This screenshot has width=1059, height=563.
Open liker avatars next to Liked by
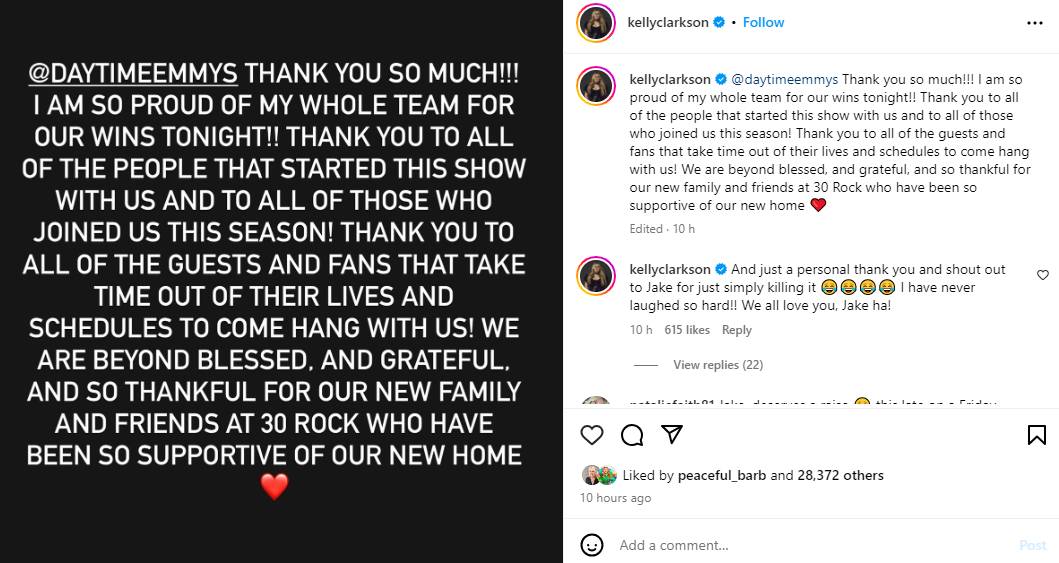[x=599, y=476]
